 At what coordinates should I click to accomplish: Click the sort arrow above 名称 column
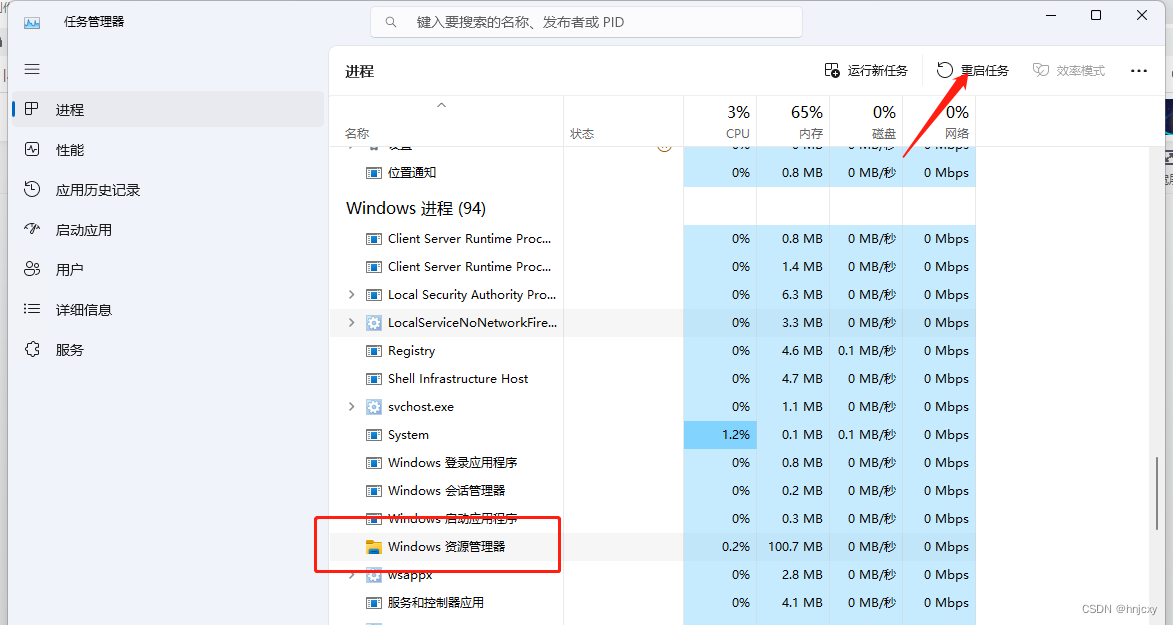pos(441,106)
